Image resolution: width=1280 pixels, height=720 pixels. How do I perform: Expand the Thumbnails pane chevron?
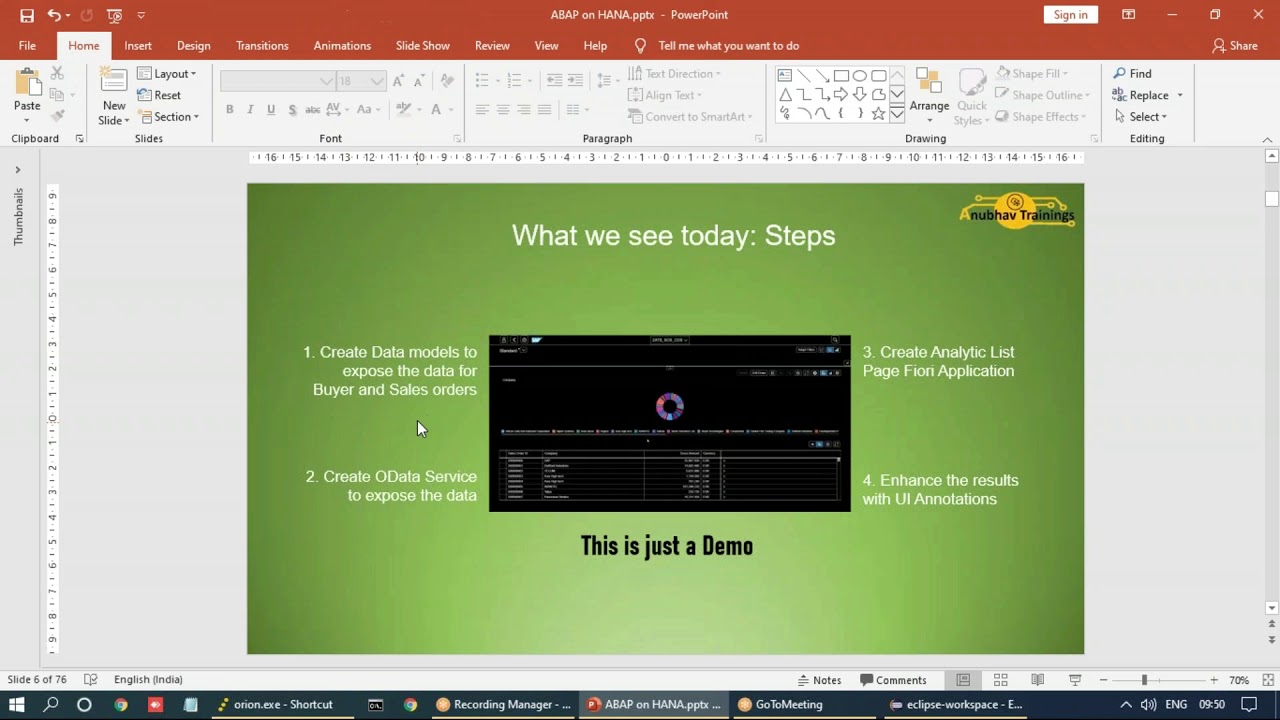[18, 170]
